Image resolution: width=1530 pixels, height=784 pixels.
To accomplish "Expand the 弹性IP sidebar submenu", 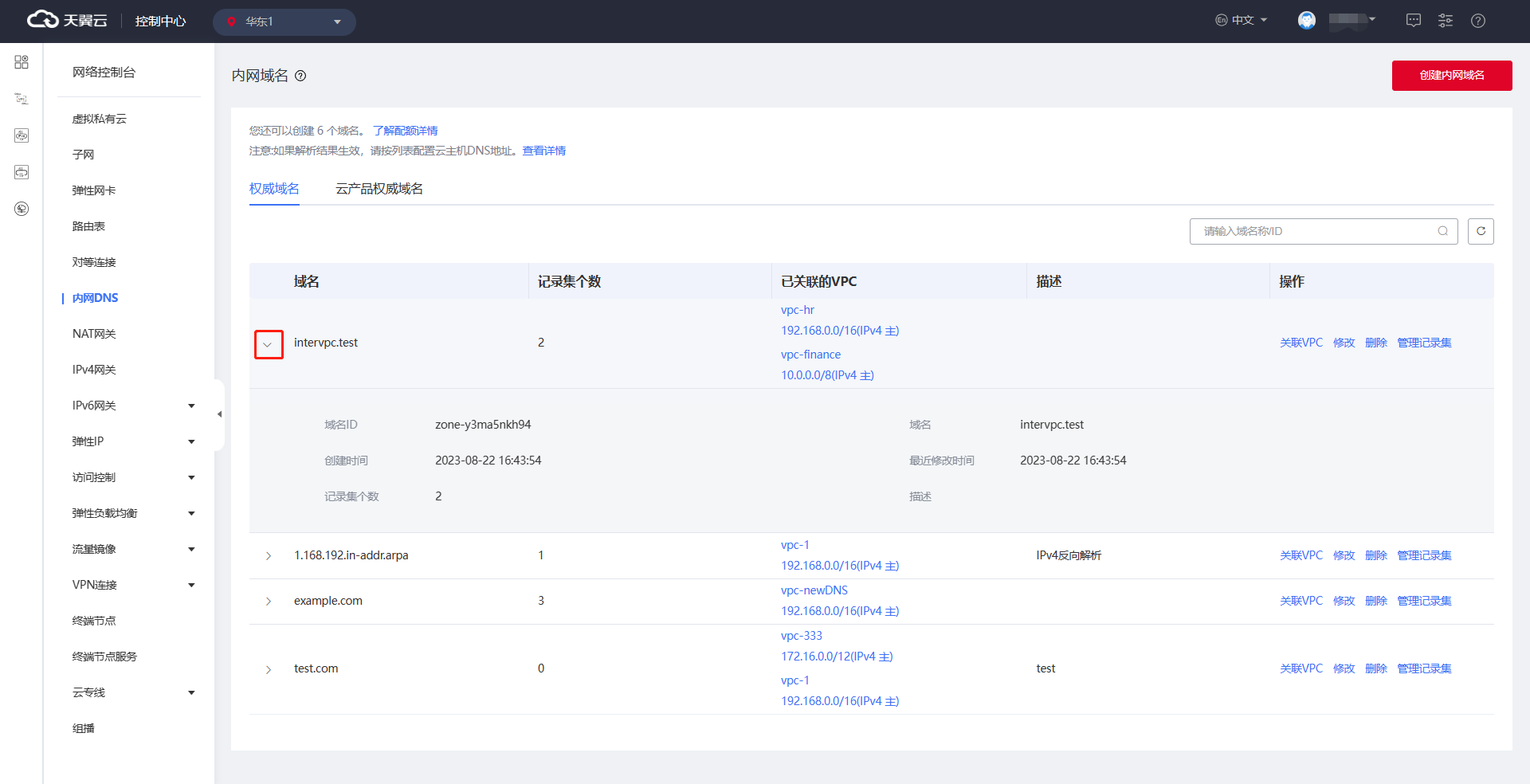I will (x=191, y=441).
